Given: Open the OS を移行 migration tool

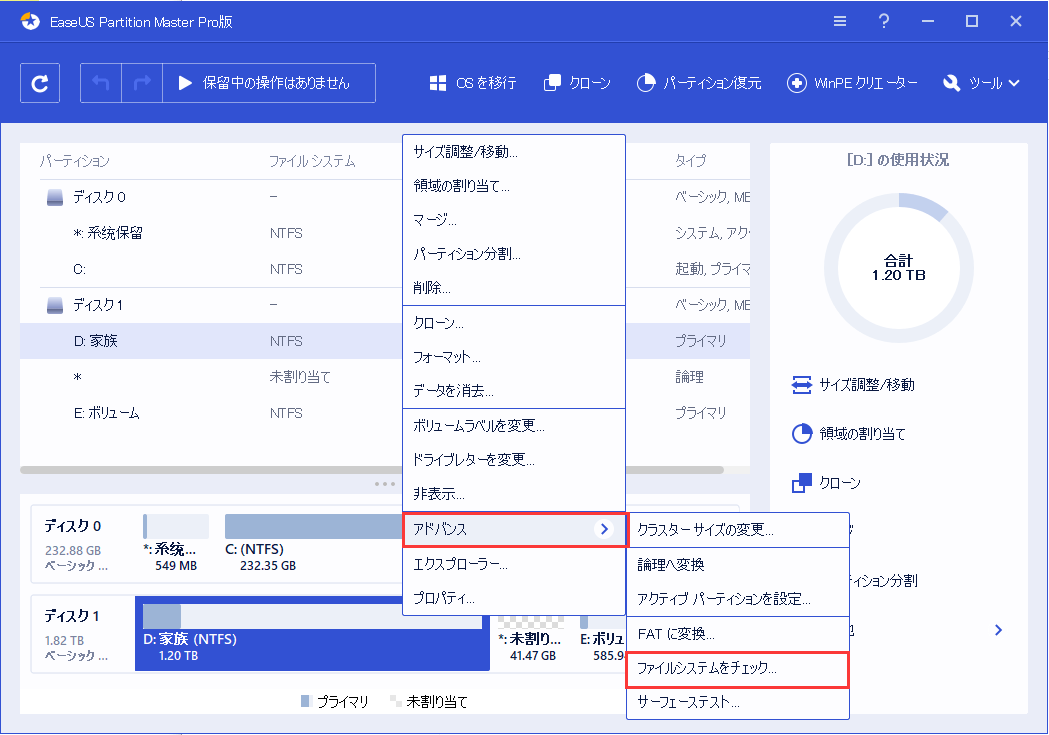Looking at the screenshot, I should click(x=472, y=83).
